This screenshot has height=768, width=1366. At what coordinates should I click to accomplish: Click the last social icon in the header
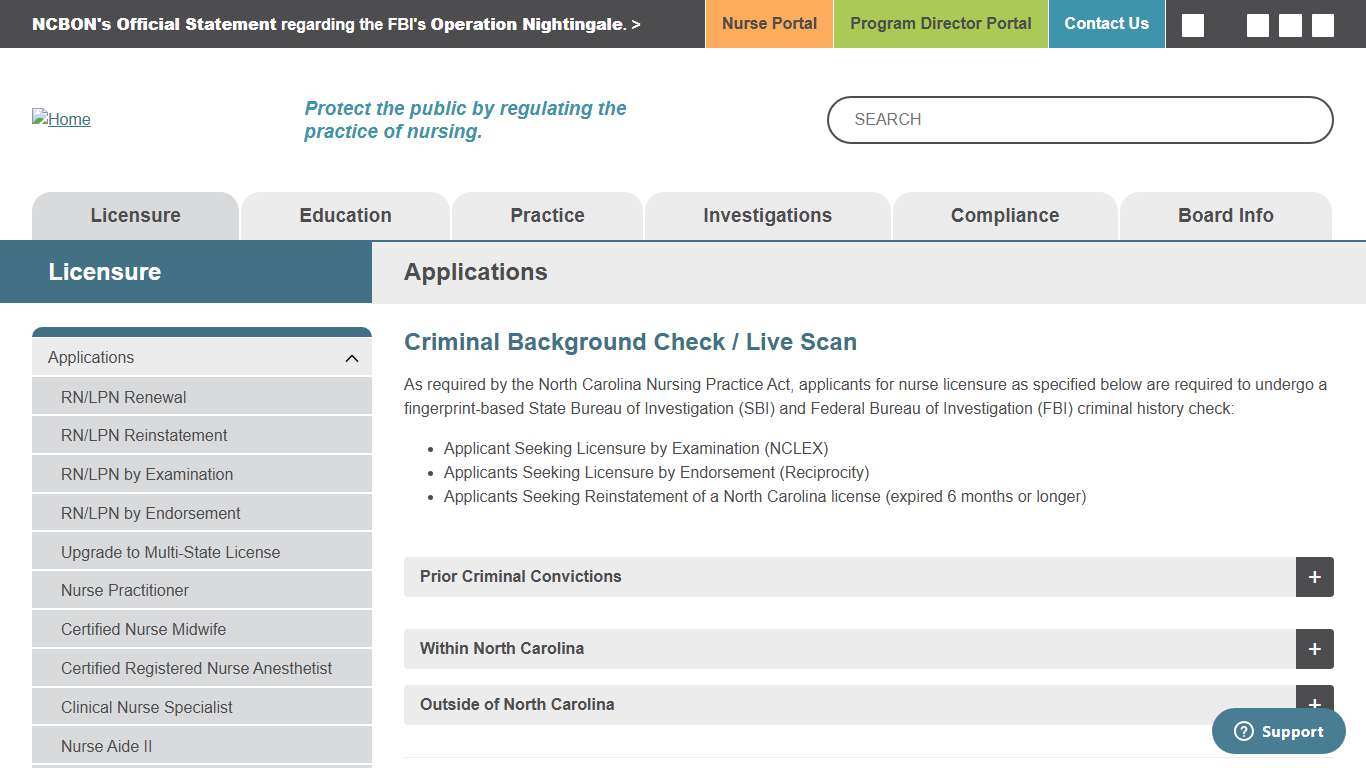pyautogui.click(x=1322, y=24)
